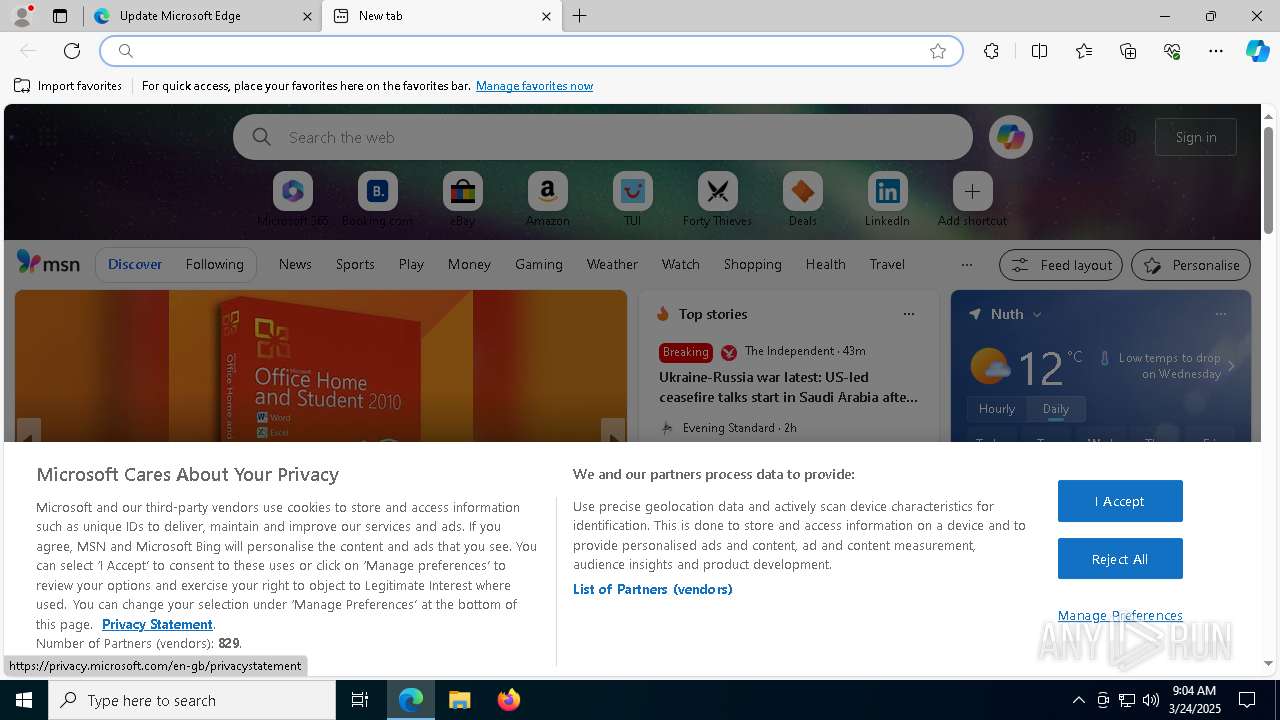Open Browser essentials heart icon
1280x720 pixels.
(1172, 51)
